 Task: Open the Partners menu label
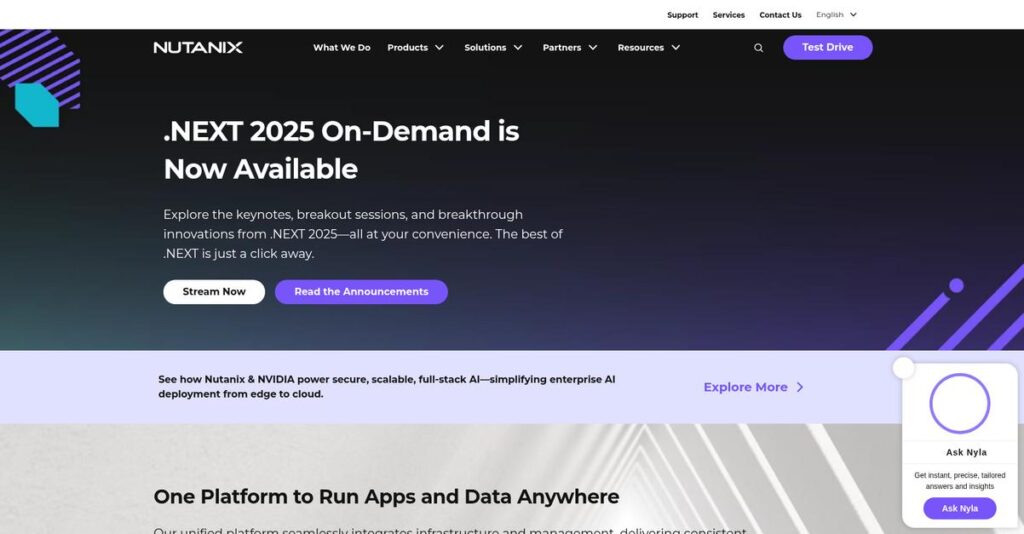click(x=562, y=48)
